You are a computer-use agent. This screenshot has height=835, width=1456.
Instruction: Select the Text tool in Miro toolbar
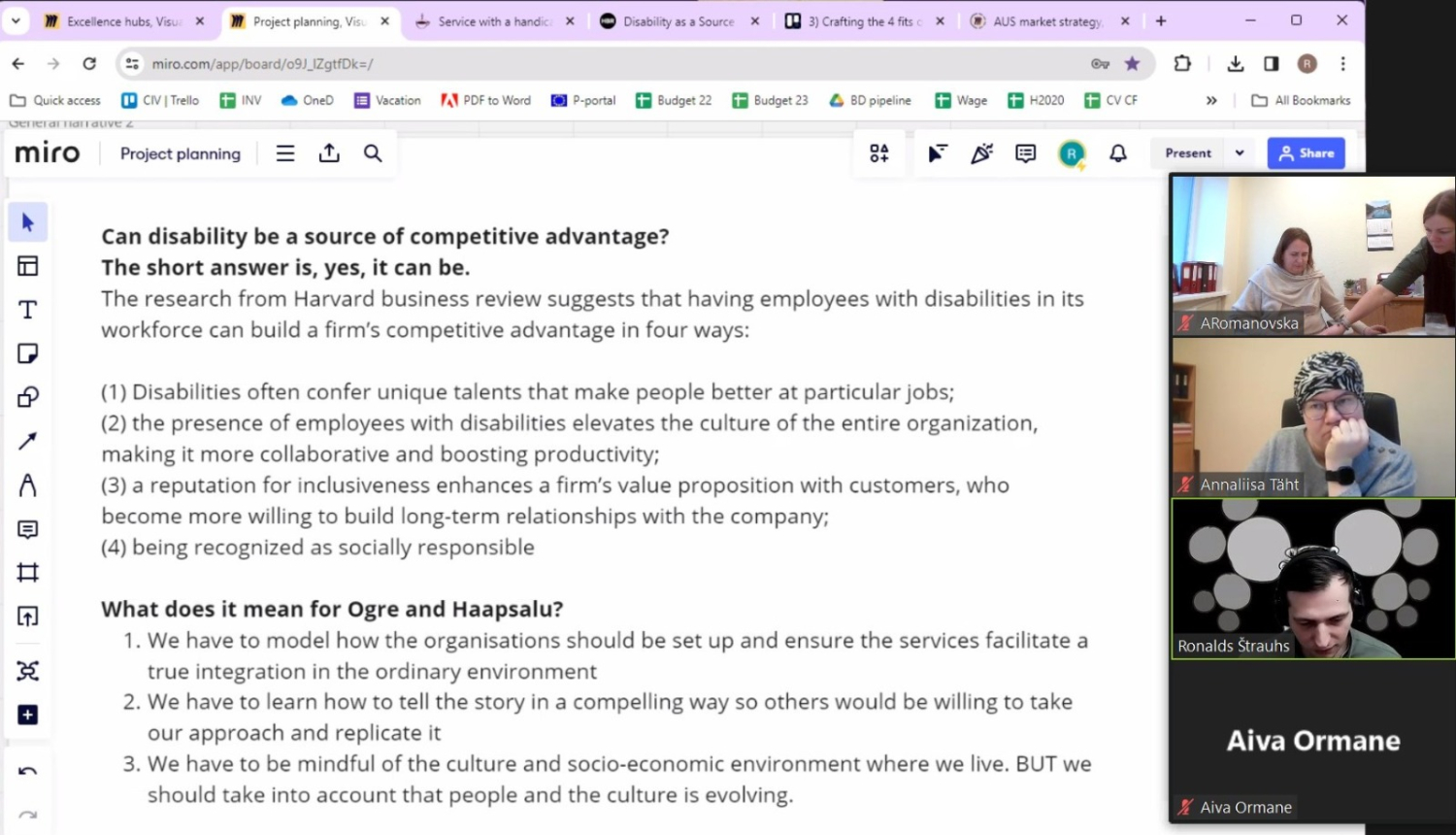[x=27, y=310]
